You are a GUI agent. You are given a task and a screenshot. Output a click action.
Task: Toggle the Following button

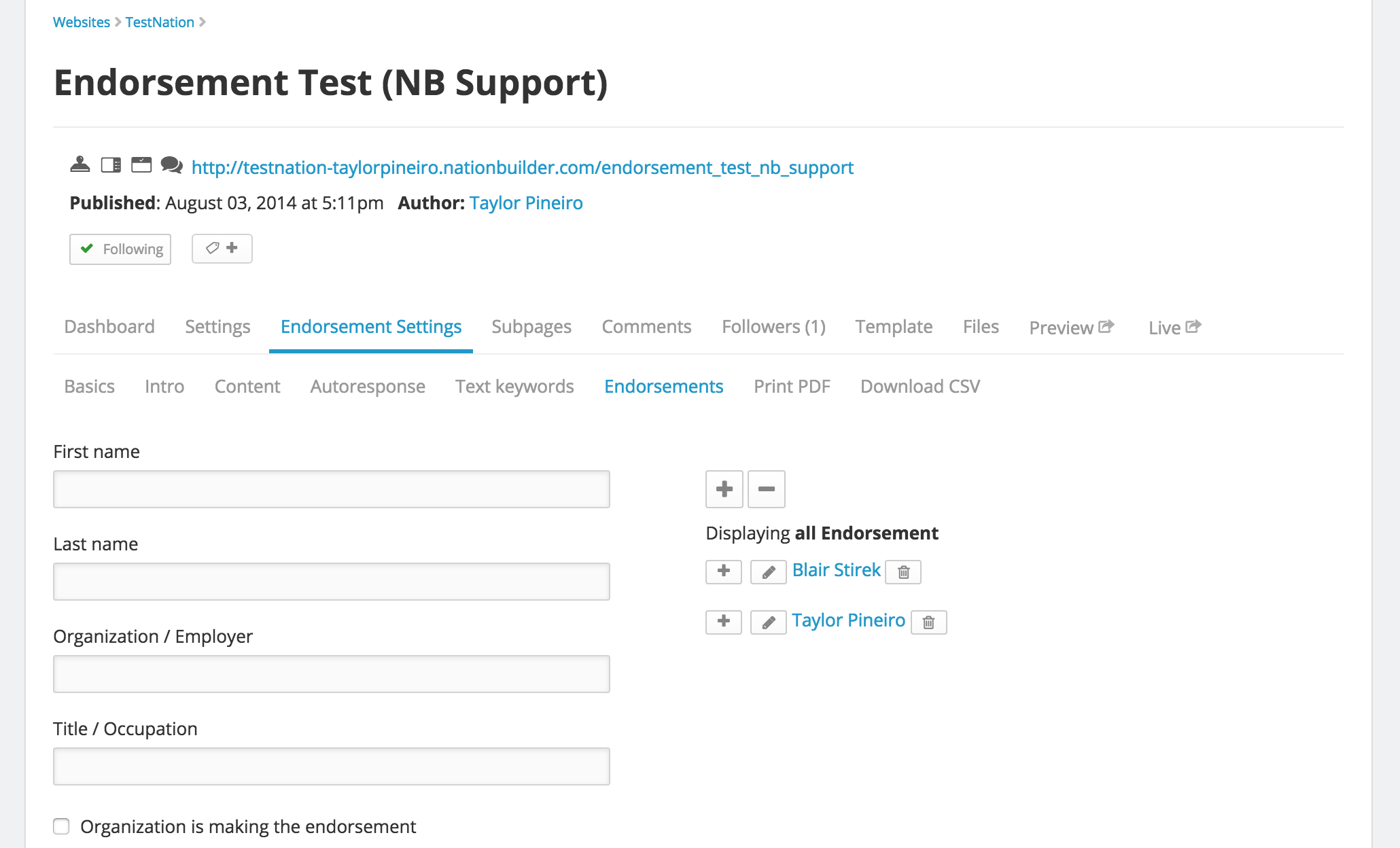[x=120, y=249]
